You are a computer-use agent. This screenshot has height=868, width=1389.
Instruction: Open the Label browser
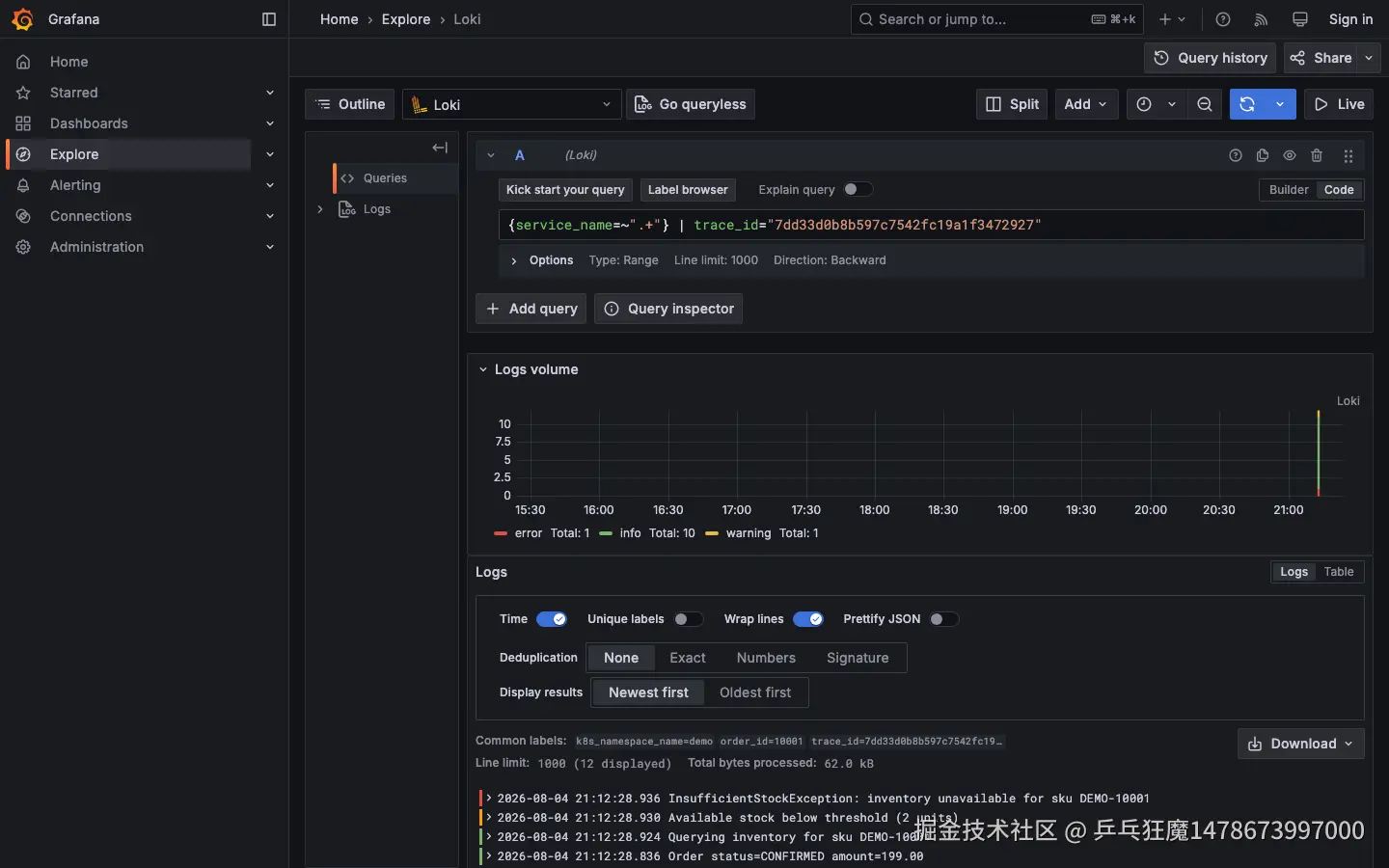[x=688, y=190]
